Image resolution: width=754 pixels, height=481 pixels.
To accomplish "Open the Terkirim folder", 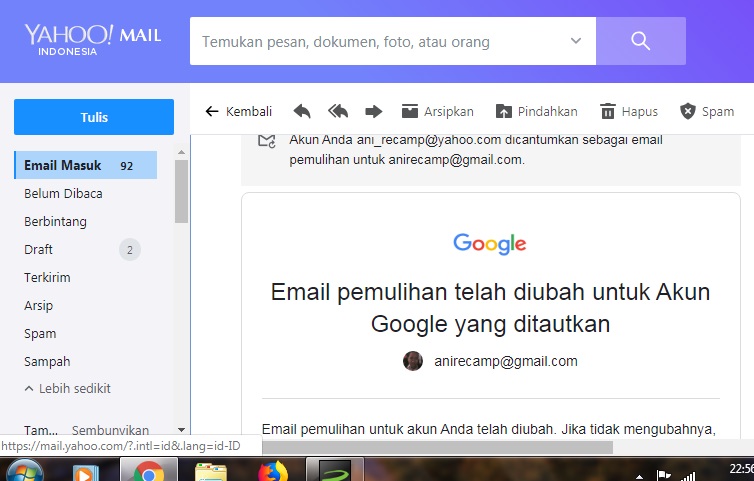I will pyautogui.click(x=47, y=278).
